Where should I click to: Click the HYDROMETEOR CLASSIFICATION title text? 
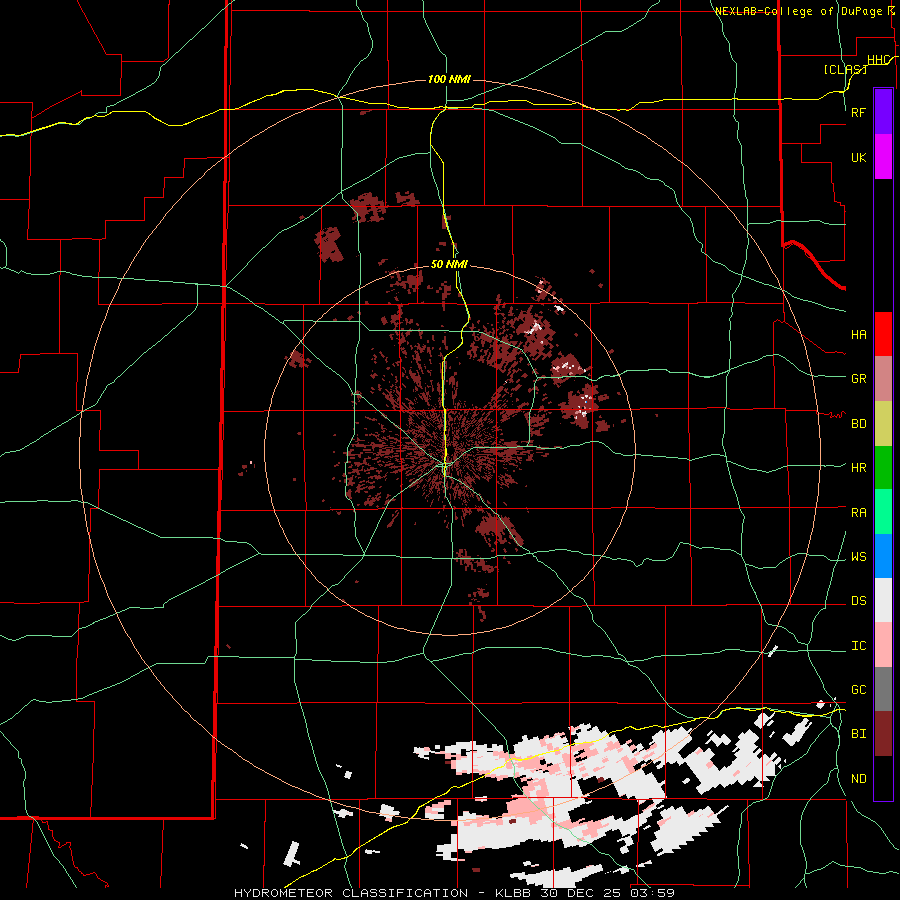click(351, 893)
